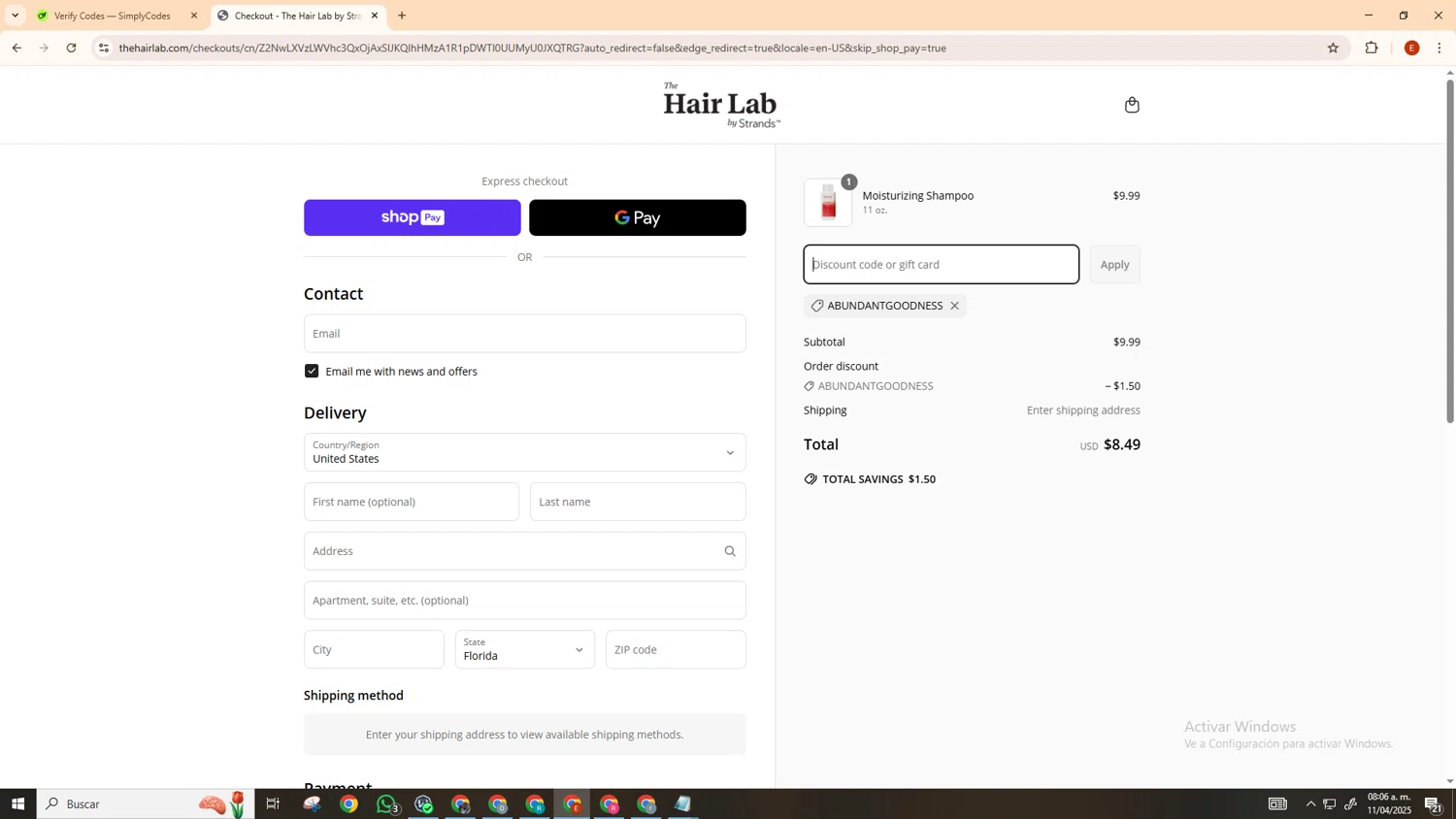This screenshot has width=1456, height=819.
Task: Close the Verify Codes SimplyCodes tab
Action: tap(194, 16)
